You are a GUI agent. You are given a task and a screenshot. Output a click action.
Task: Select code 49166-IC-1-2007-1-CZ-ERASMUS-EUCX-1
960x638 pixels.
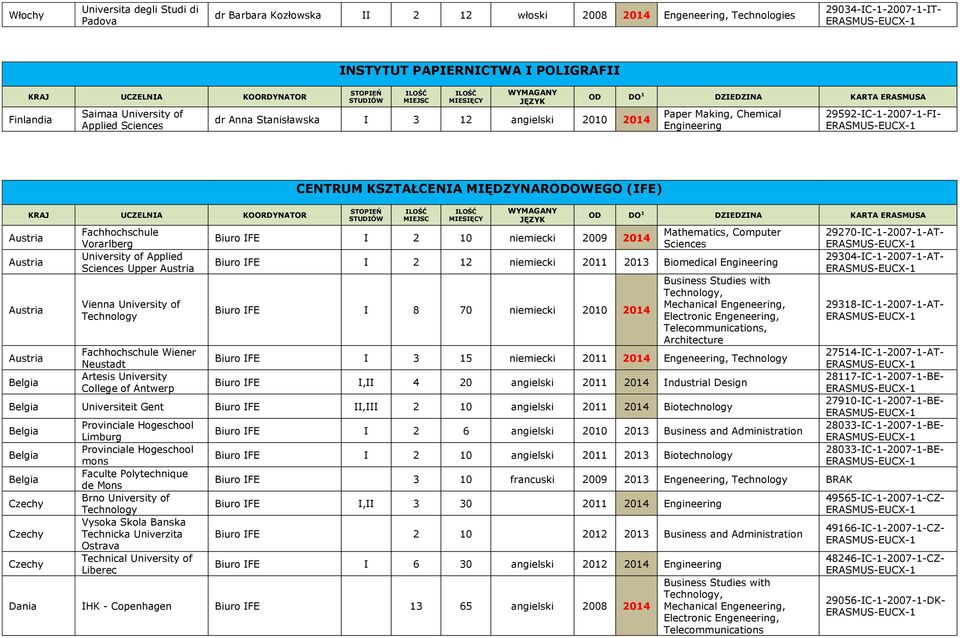tap(887, 534)
